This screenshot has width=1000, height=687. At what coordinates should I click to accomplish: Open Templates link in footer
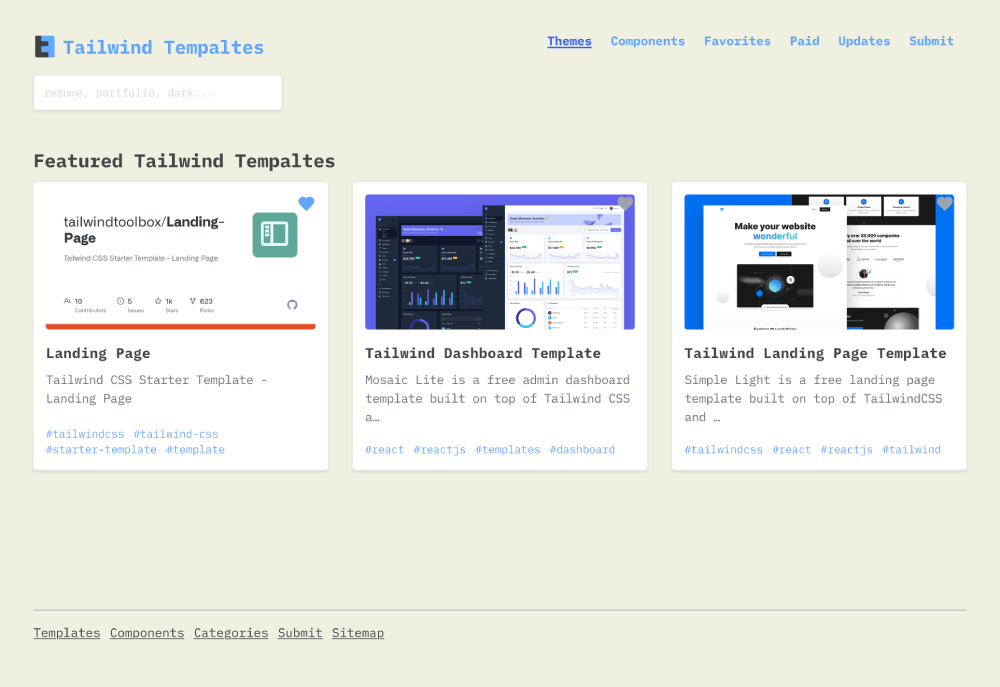tap(67, 633)
